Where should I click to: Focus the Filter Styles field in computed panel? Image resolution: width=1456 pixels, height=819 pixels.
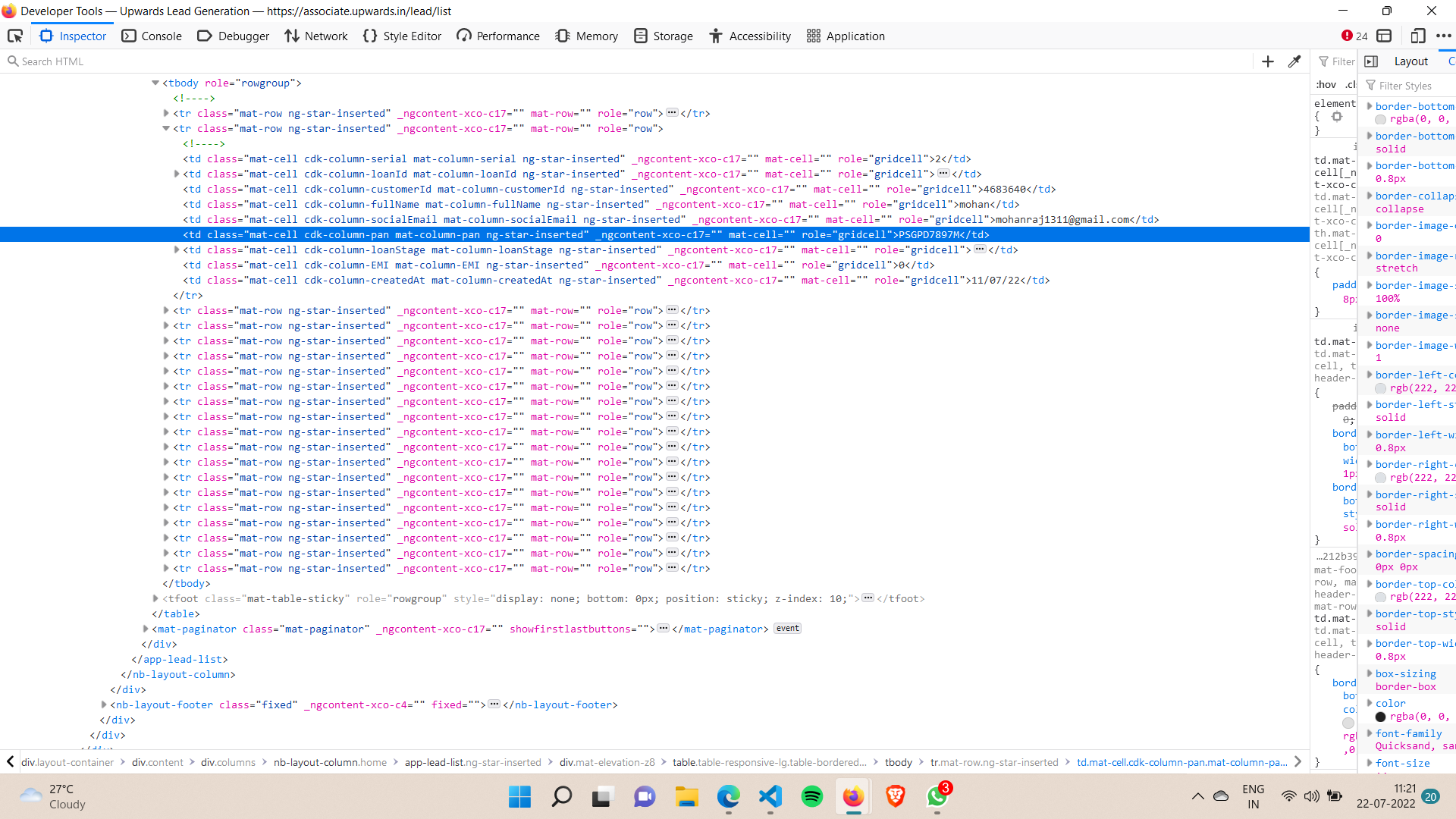[x=1410, y=86]
